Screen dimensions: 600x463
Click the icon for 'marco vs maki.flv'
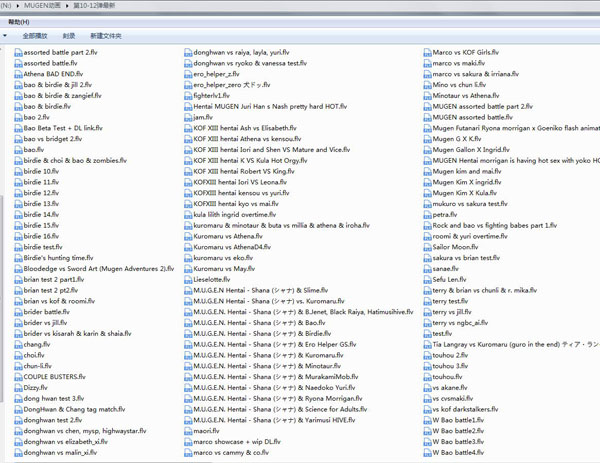click(427, 64)
